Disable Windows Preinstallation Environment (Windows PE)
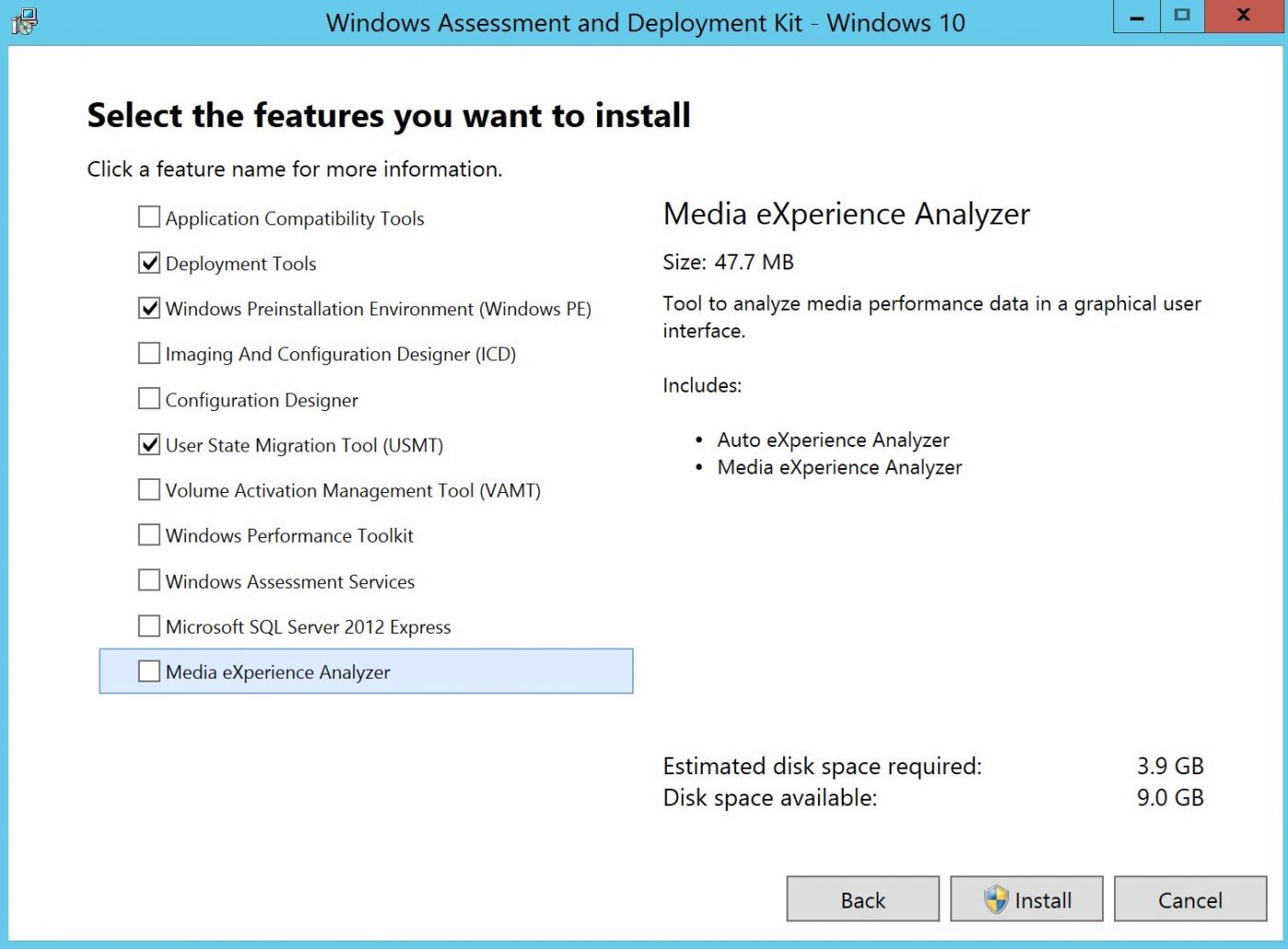Image resolution: width=1288 pixels, height=949 pixels. coord(148,308)
